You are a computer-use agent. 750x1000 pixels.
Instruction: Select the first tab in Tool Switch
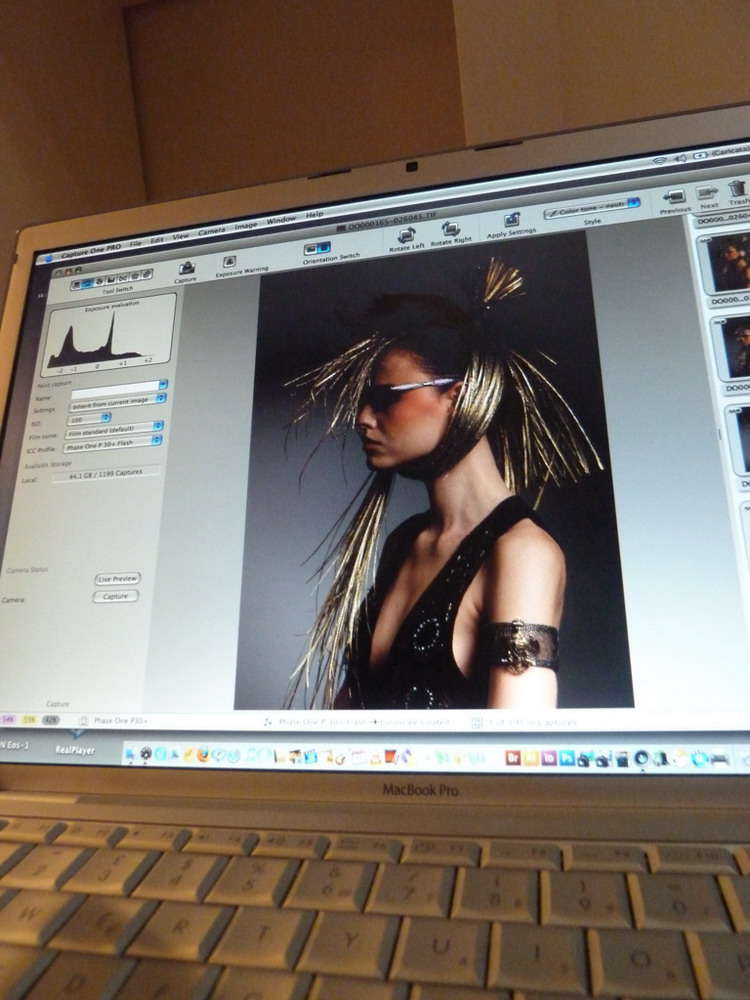pos(76,284)
